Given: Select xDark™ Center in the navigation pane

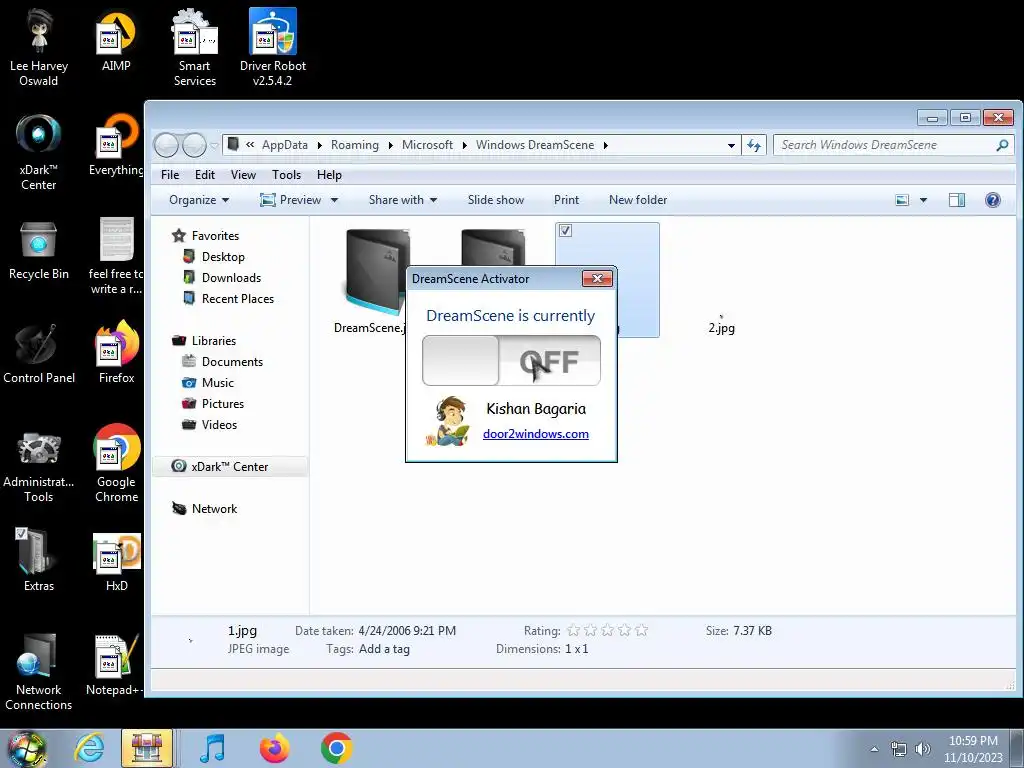Looking at the screenshot, I should click(x=229, y=466).
